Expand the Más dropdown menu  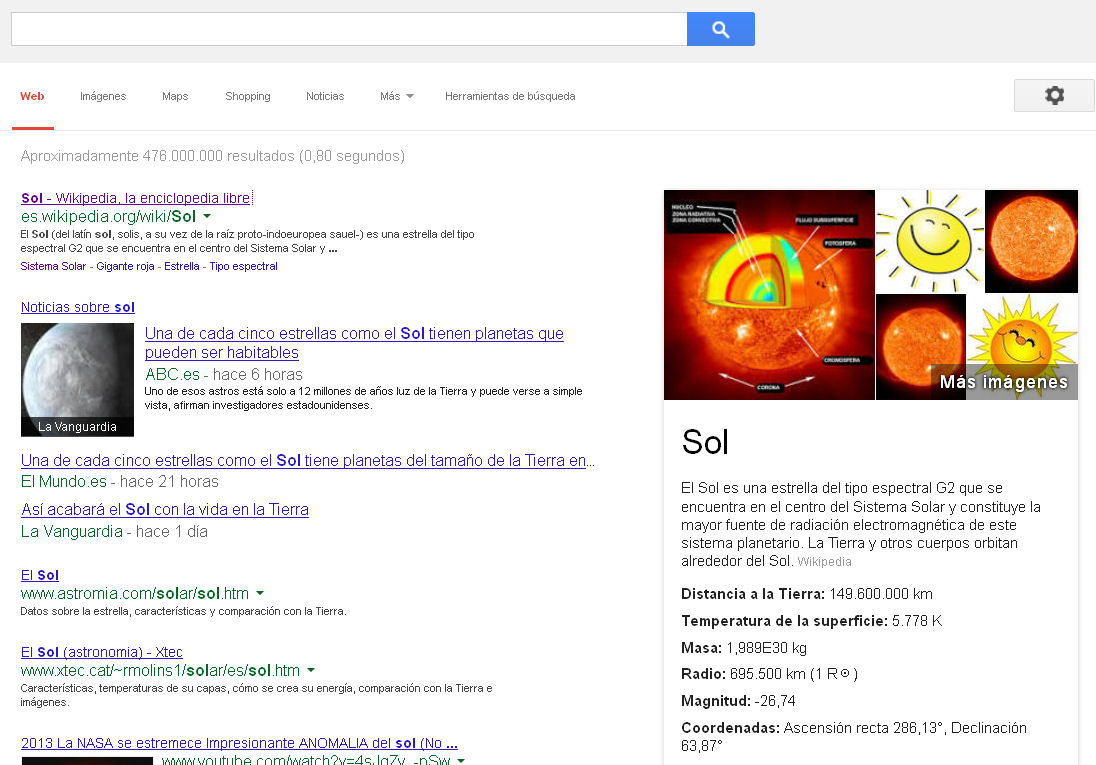pyautogui.click(x=396, y=96)
